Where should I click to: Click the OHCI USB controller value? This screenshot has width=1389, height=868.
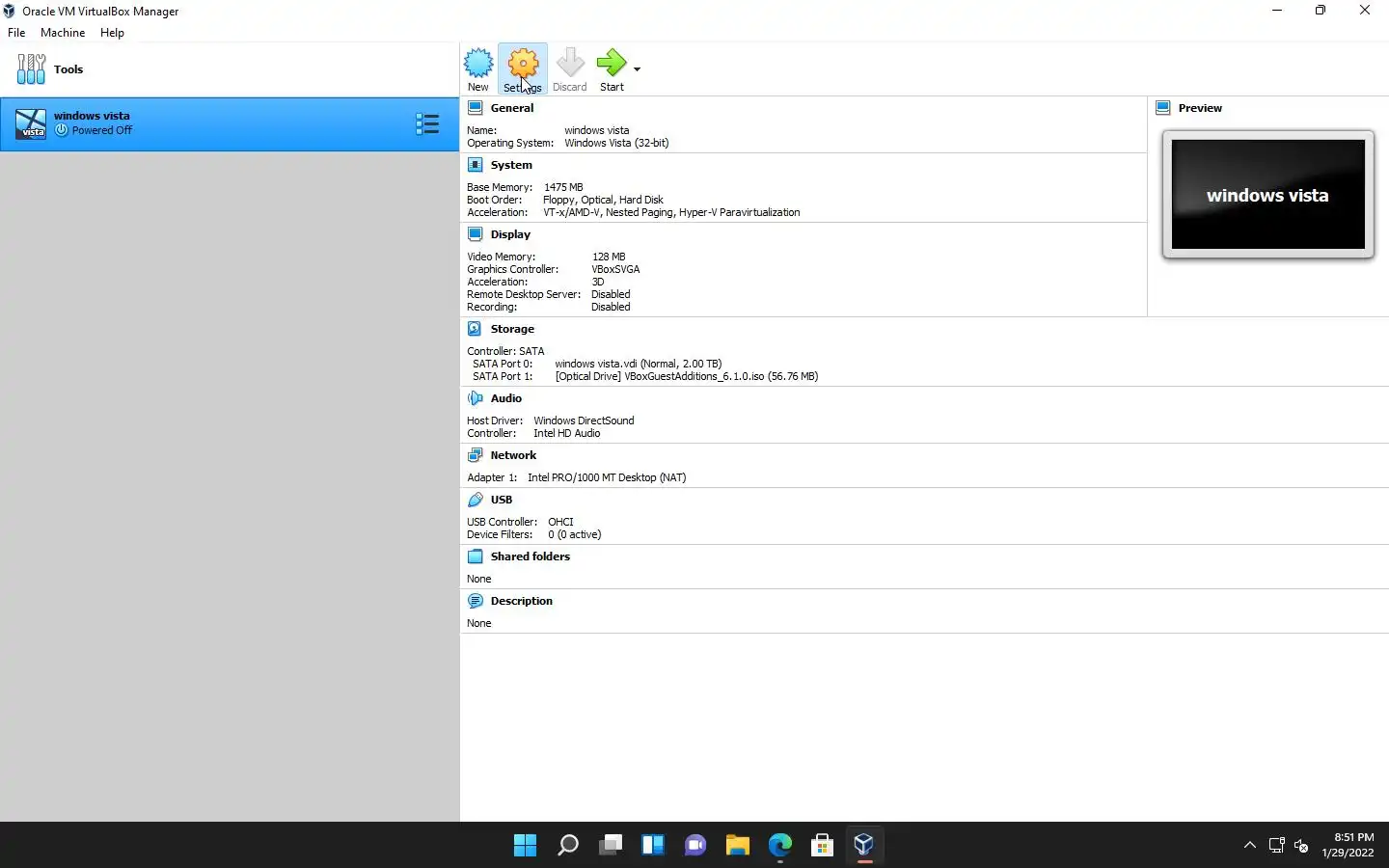[560, 522]
